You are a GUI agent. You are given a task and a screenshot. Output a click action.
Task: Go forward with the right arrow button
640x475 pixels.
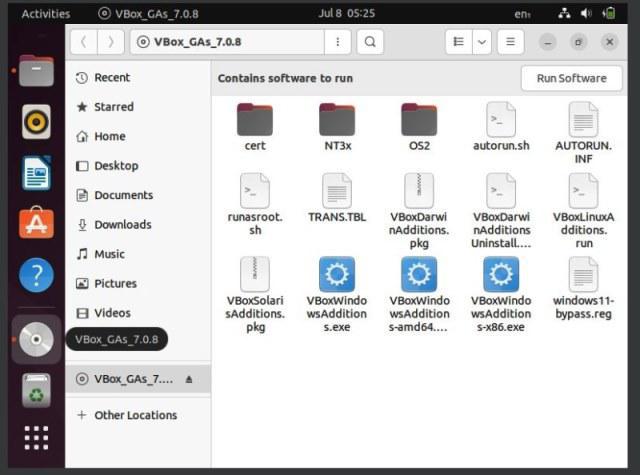111,42
